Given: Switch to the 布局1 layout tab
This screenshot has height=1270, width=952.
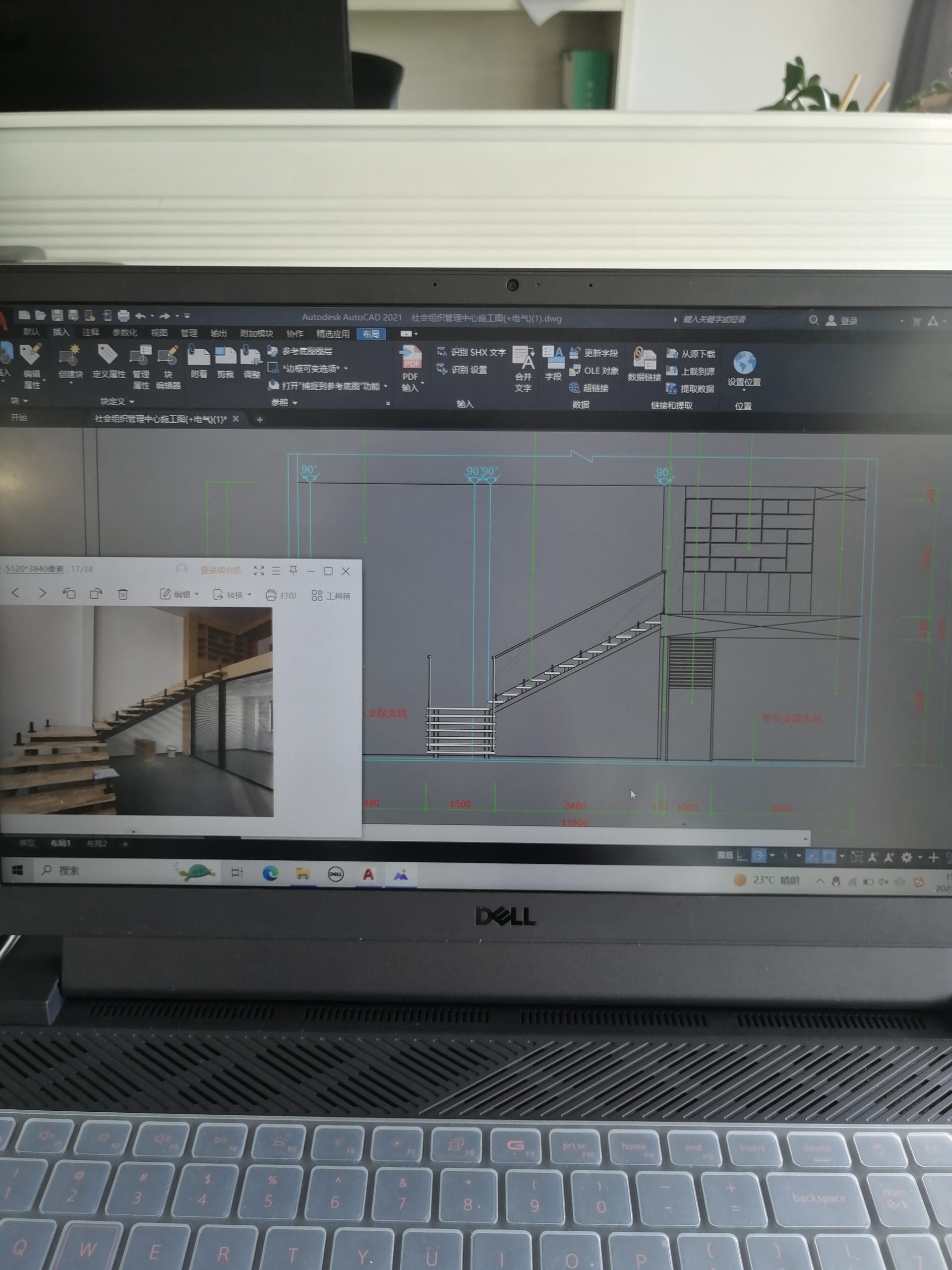Looking at the screenshot, I should tap(60, 843).
